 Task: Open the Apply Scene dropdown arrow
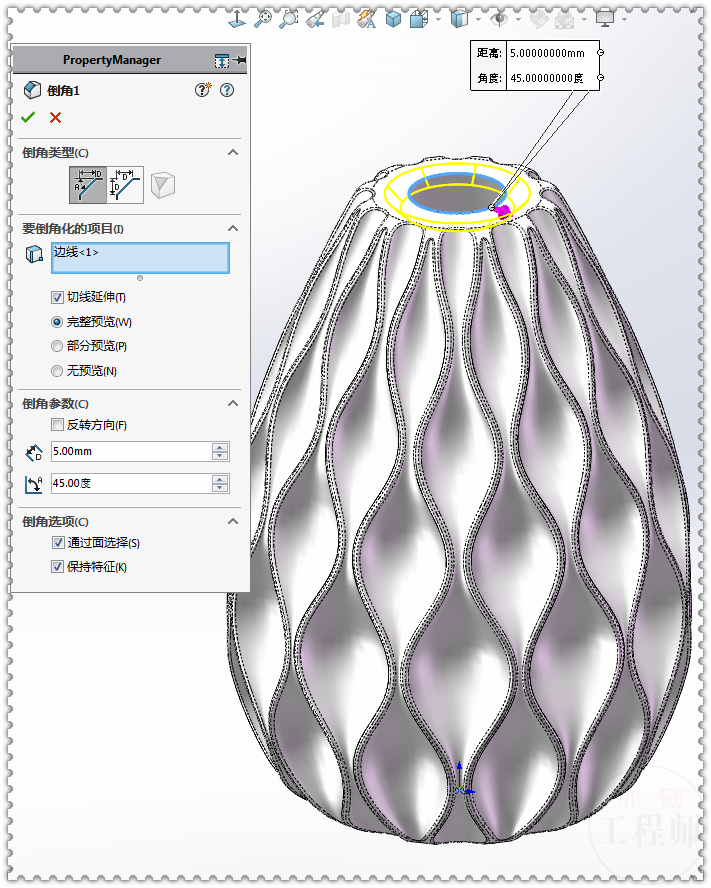[584, 20]
